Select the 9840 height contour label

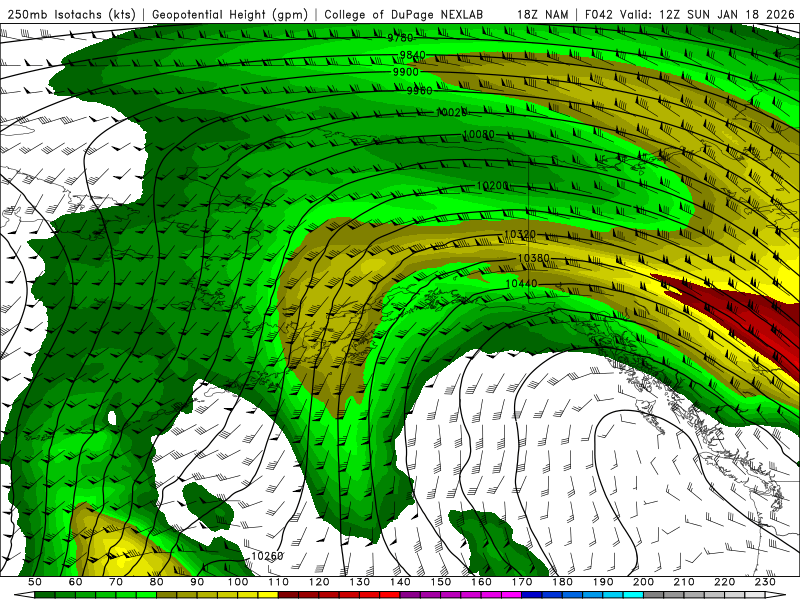point(412,55)
